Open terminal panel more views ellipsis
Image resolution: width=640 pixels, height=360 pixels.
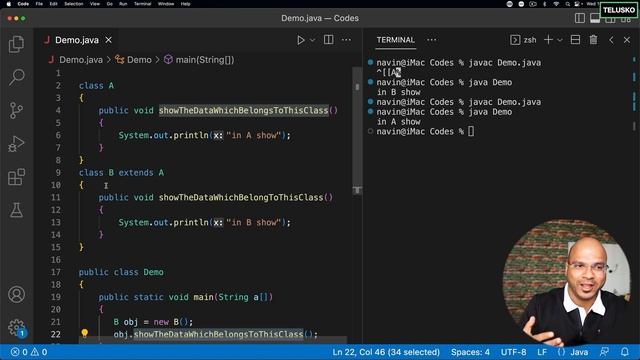pos(431,40)
